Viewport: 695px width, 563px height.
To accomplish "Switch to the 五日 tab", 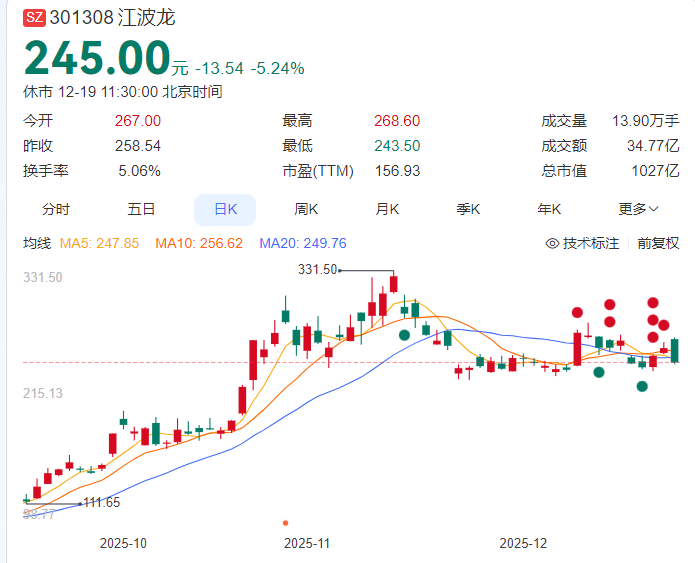I will (x=141, y=209).
